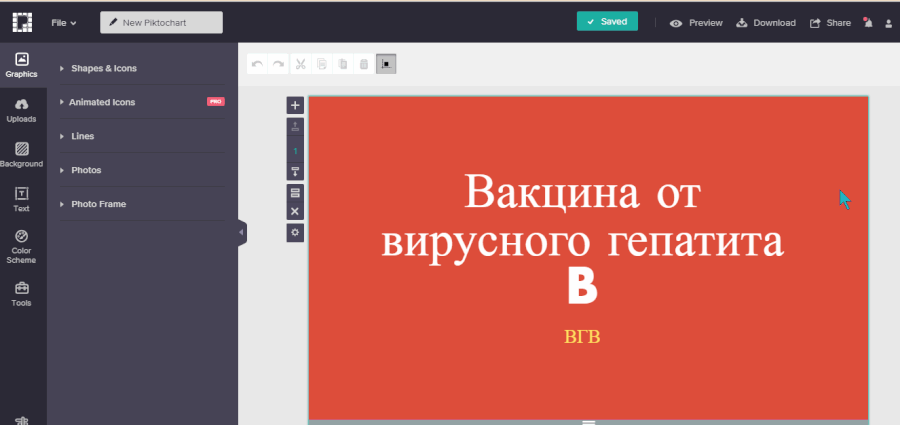Open the Background panel
This screenshot has height=425, width=900.
[22, 154]
